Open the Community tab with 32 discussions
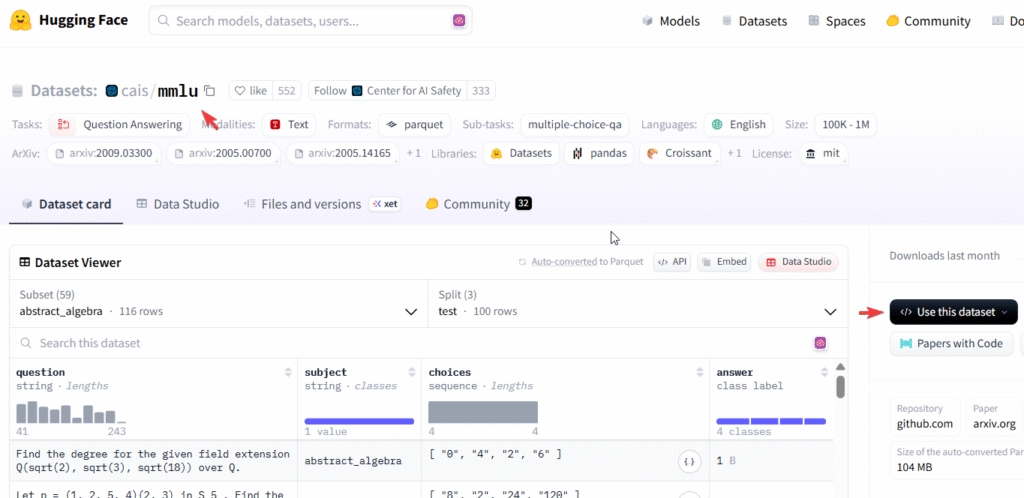The height and width of the screenshot is (498, 1024). click(x=477, y=204)
